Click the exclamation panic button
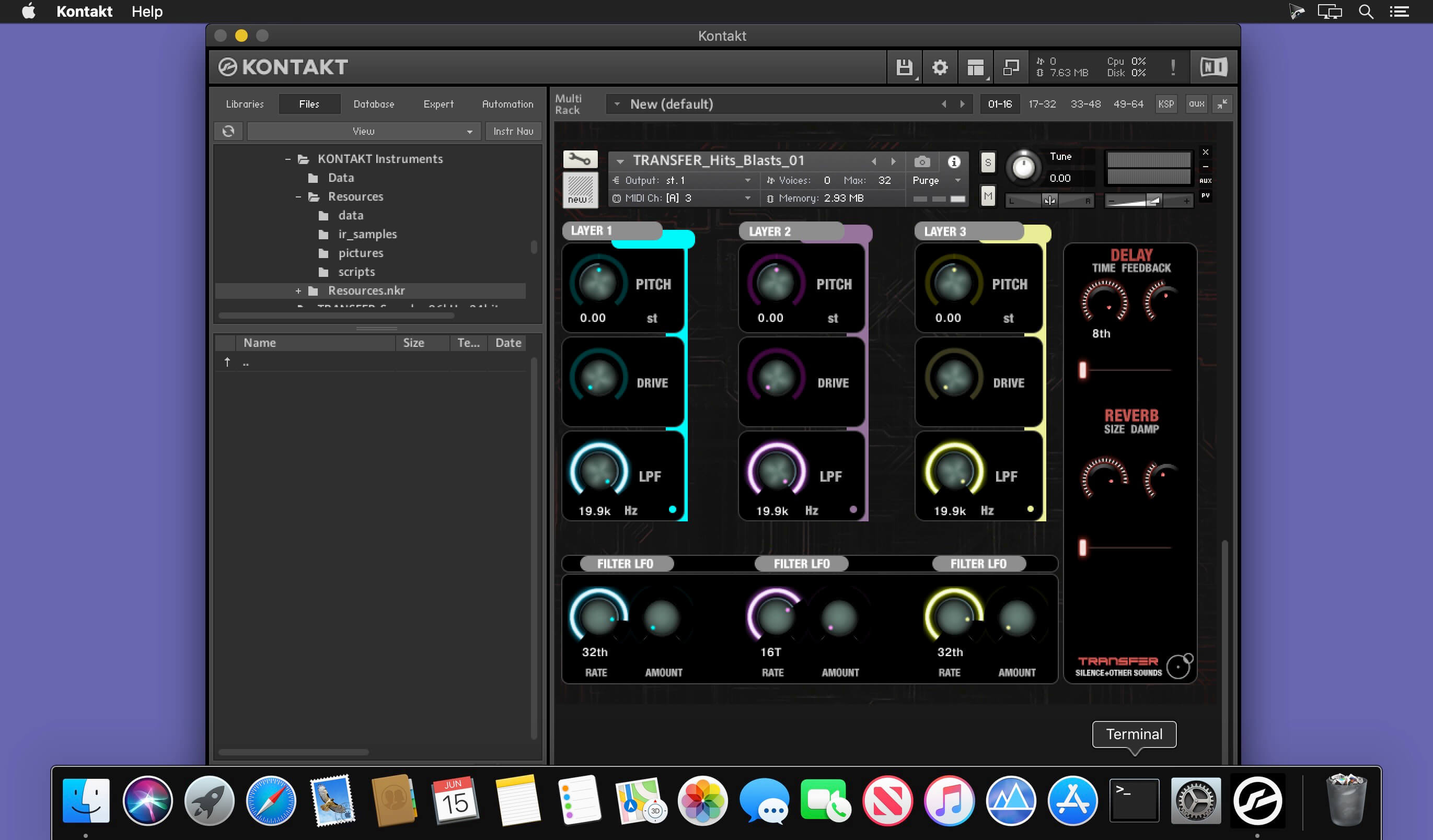 coord(1173,67)
